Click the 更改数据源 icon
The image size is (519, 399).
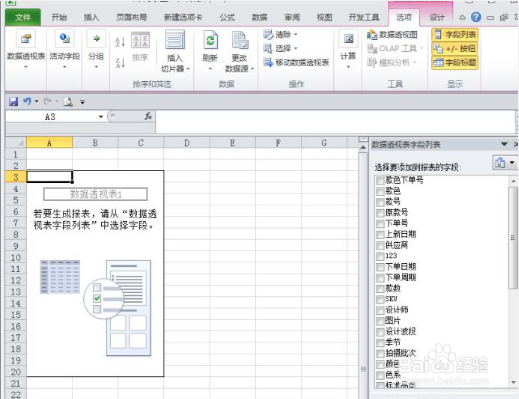[240, 40]
